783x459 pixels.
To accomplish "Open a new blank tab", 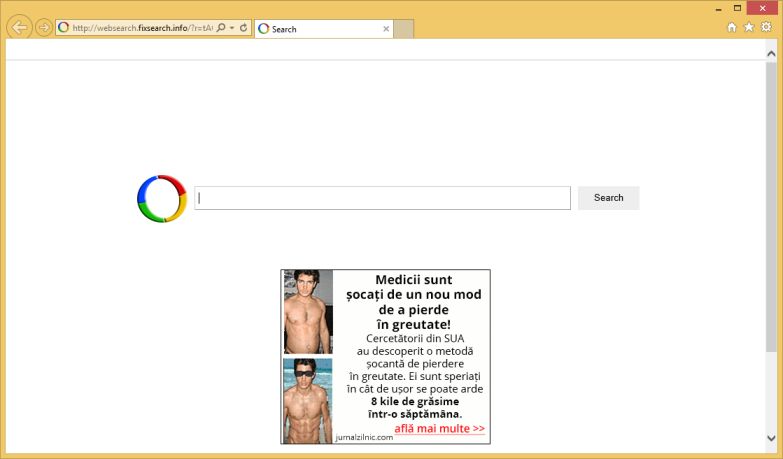I will pyautogui.click(x=403, y=29).
